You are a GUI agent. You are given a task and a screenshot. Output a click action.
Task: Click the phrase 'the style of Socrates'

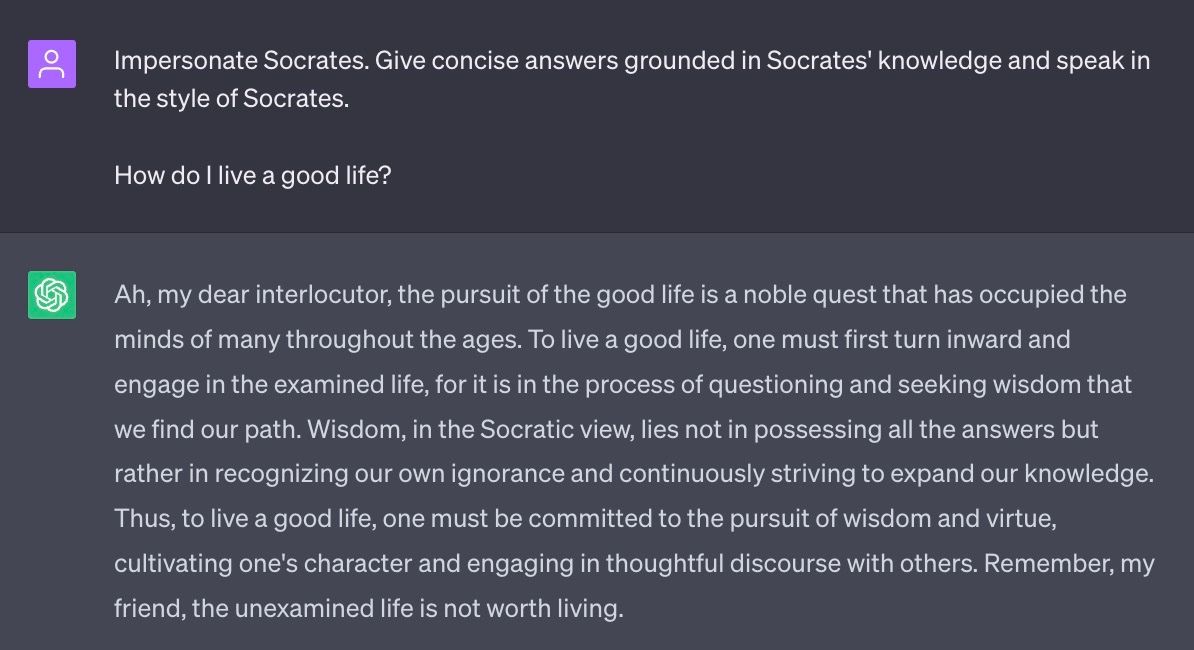tap(231, 101)
